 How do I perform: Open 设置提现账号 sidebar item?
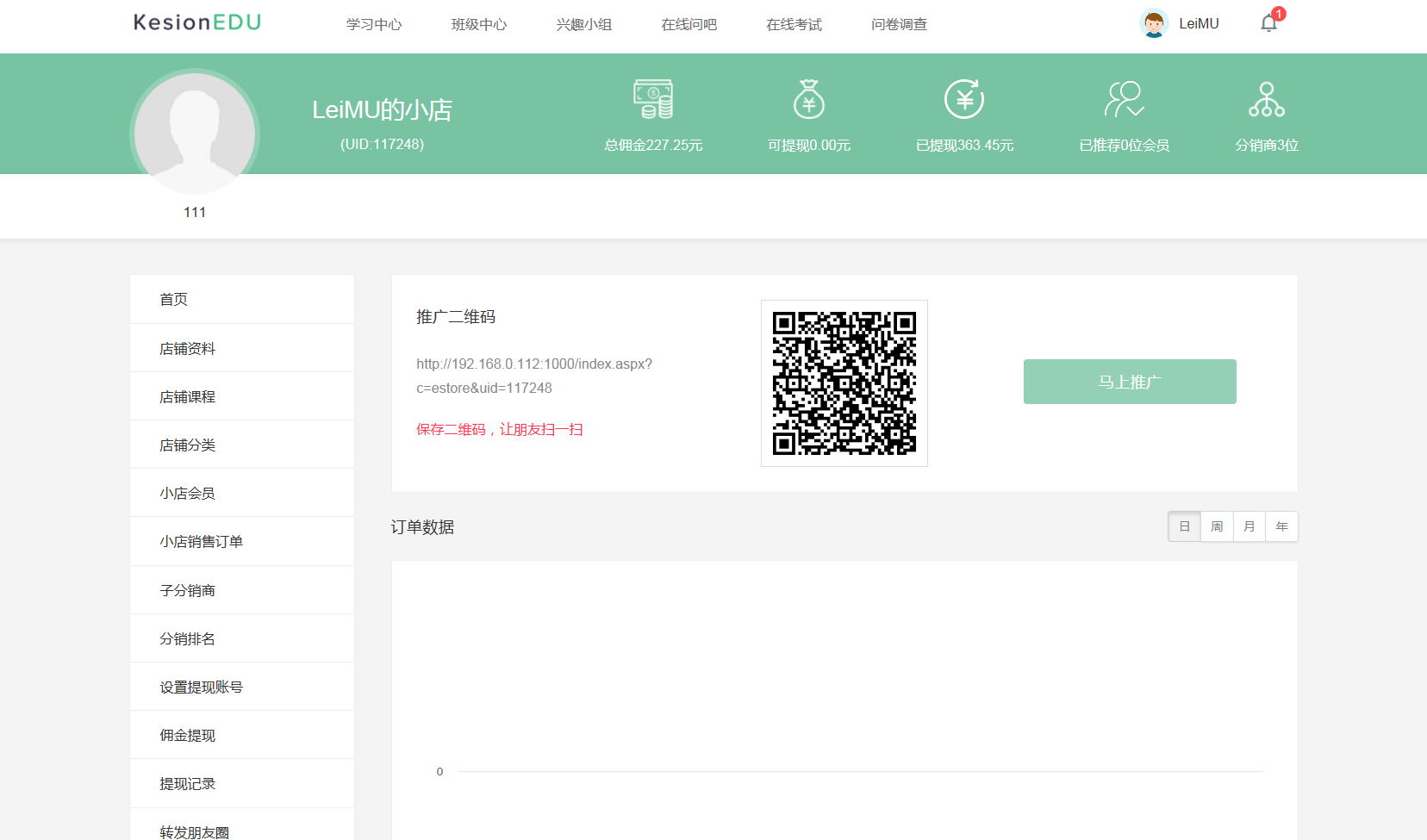click(x=242, y=687)
